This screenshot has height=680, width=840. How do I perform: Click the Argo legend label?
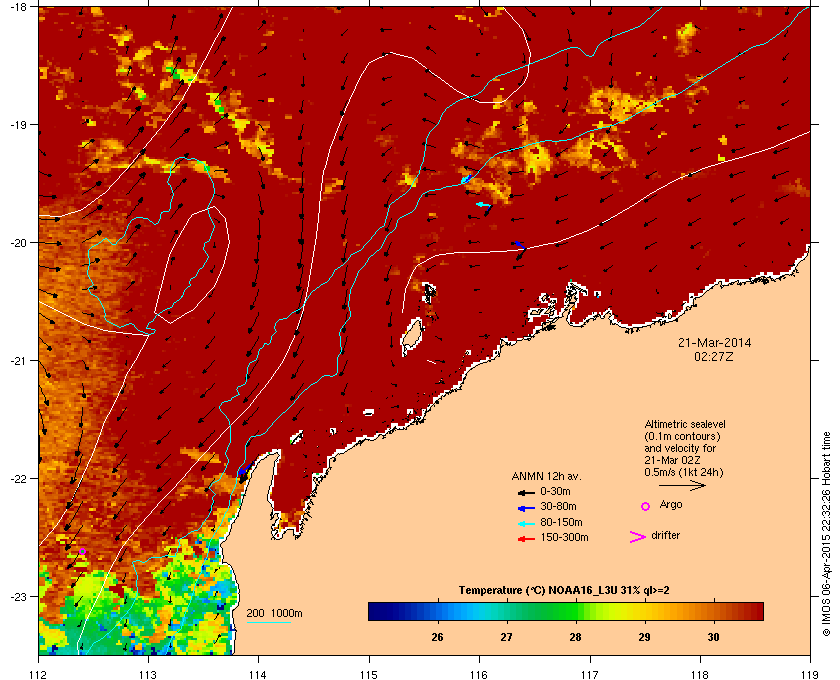[x=671, y=505]
